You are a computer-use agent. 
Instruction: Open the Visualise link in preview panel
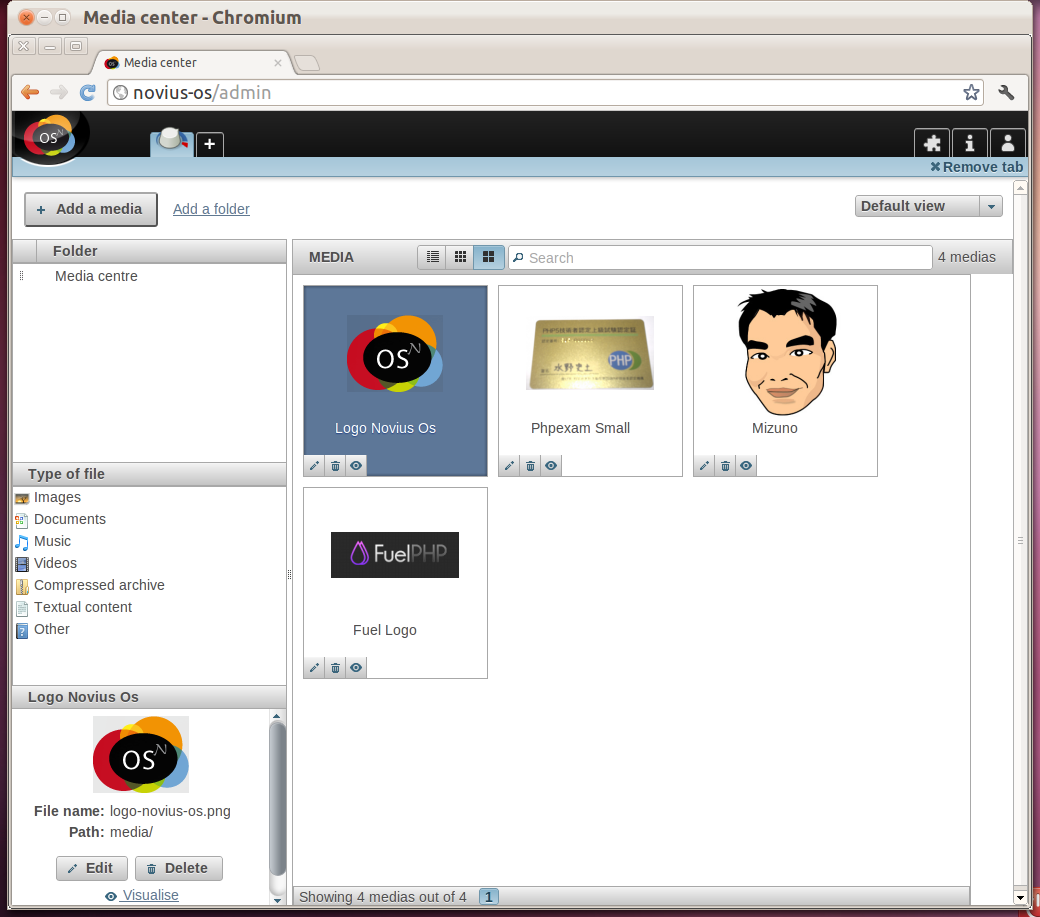pyautogui.click(x=142, y=895)
